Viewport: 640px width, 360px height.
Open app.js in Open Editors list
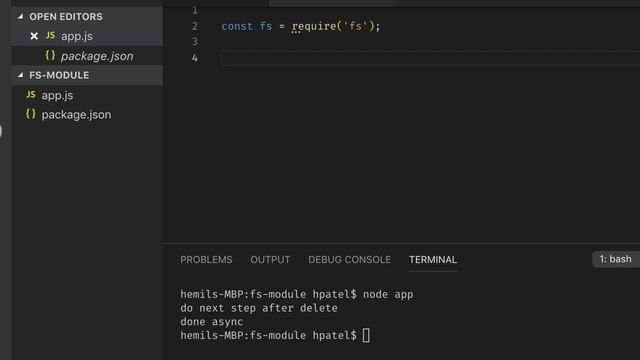click(77, 36)
